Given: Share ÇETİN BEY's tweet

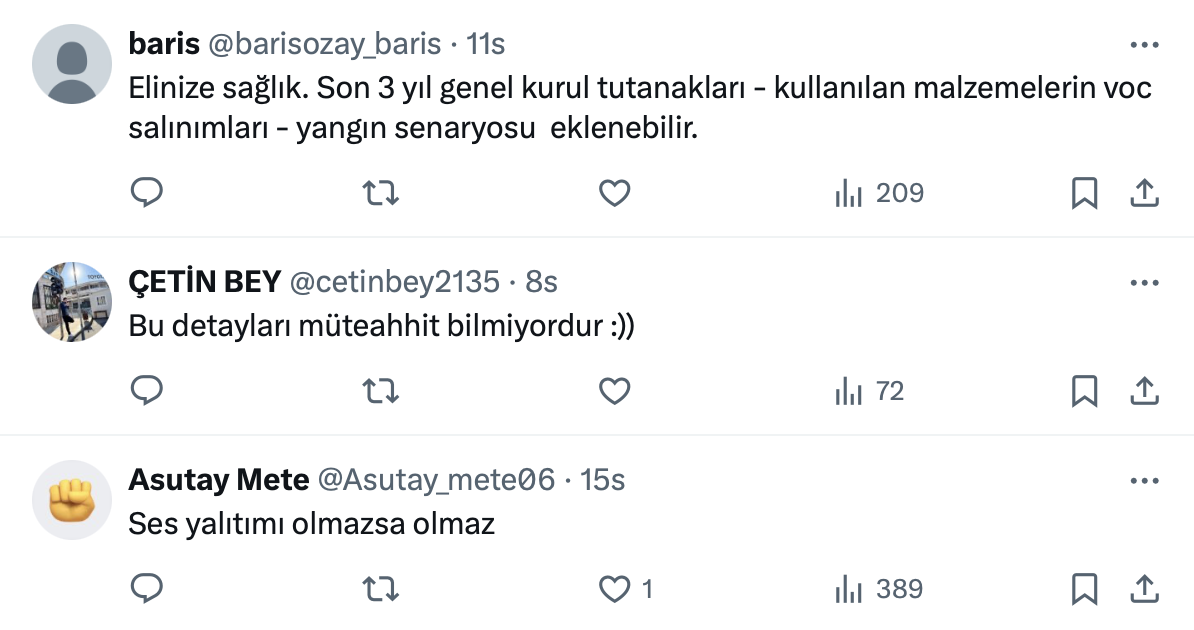Looking at the screenshot, I should click(x=1143, y=391).
